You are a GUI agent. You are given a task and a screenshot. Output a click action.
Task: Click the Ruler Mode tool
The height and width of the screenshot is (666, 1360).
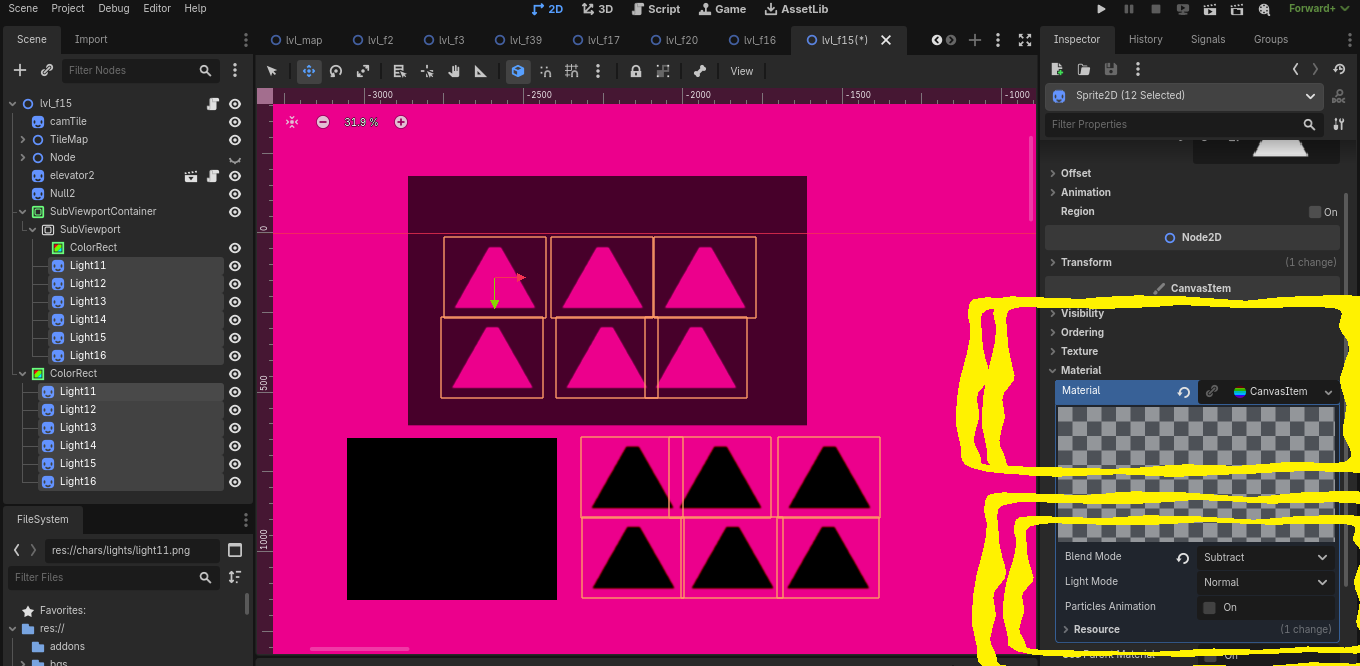pyautogui.click(x=481, y=71)
